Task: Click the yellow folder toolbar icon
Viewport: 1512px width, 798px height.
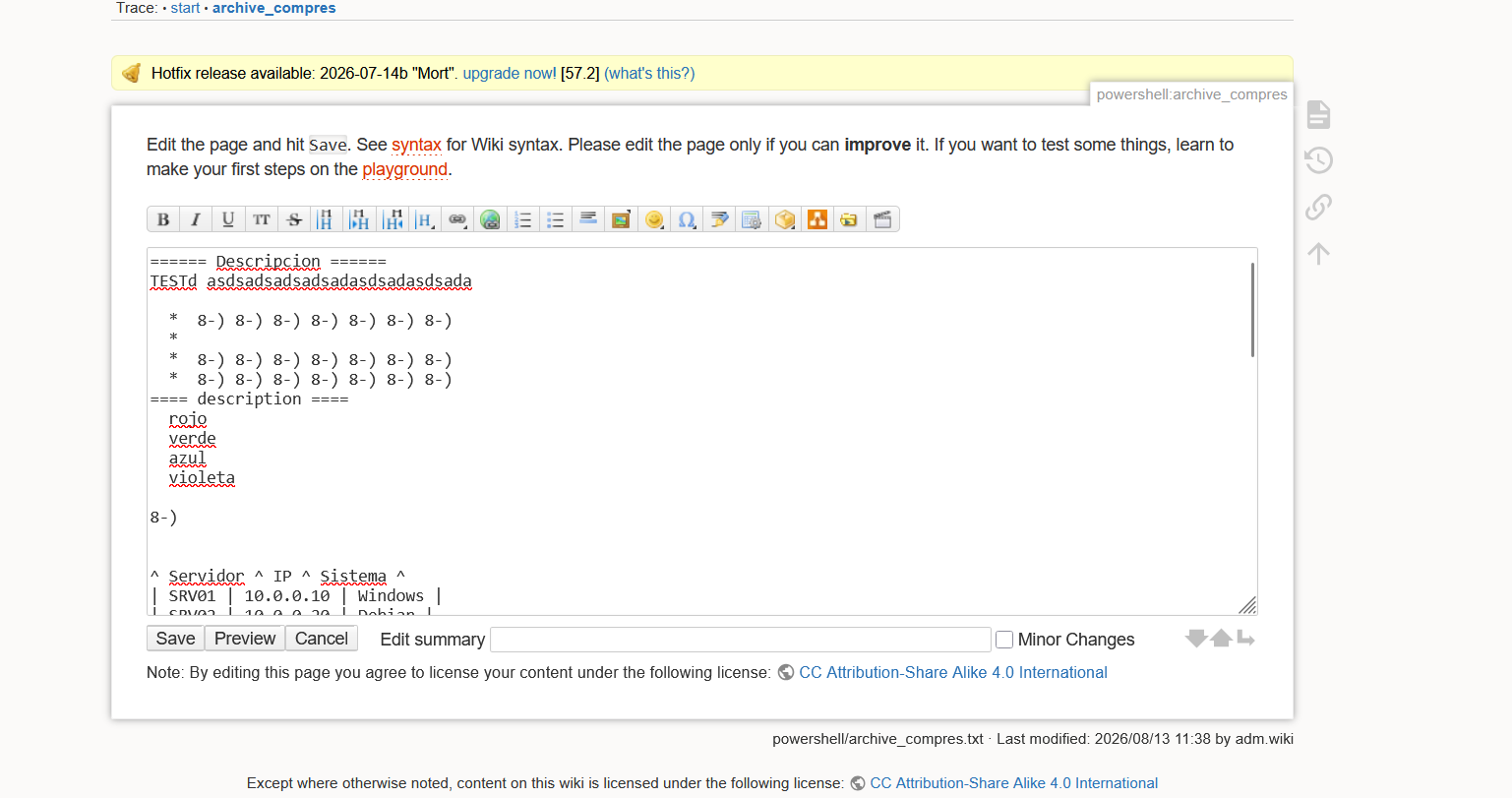Action: (x=849, y=219)
